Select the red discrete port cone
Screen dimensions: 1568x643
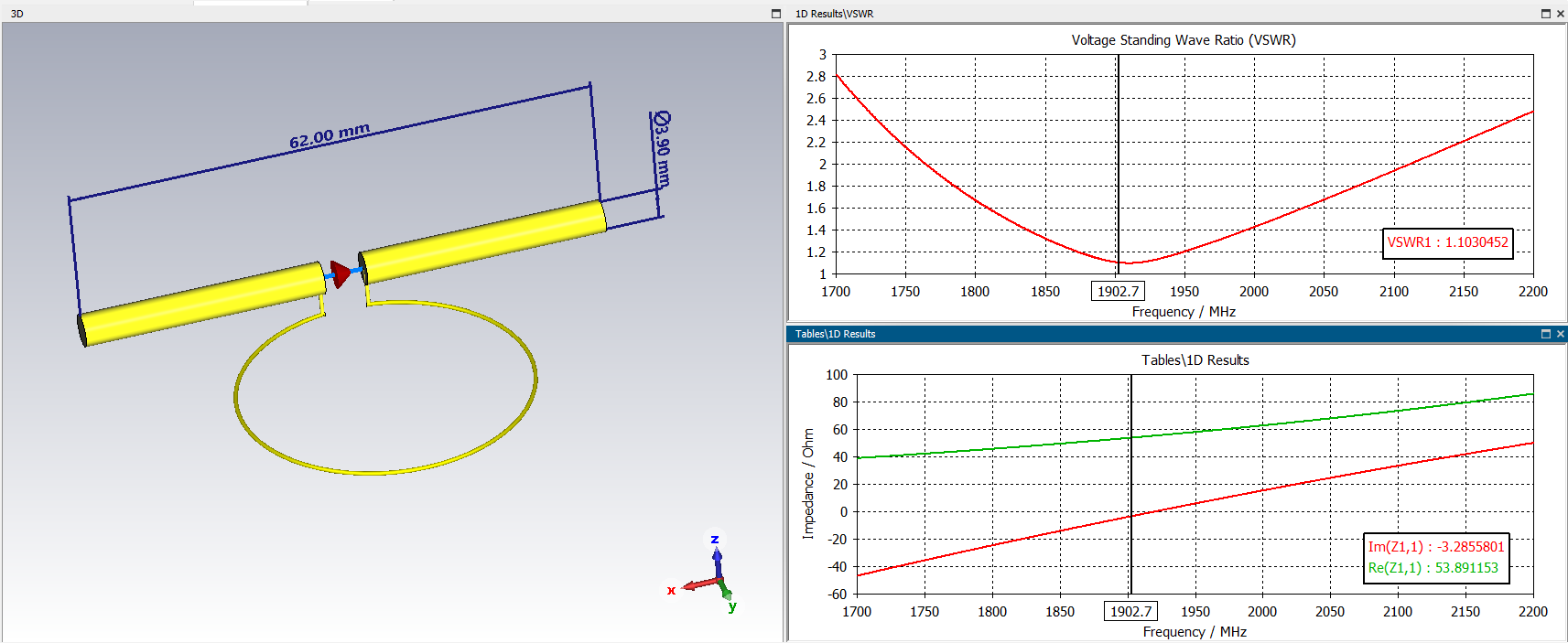(341, 273)
